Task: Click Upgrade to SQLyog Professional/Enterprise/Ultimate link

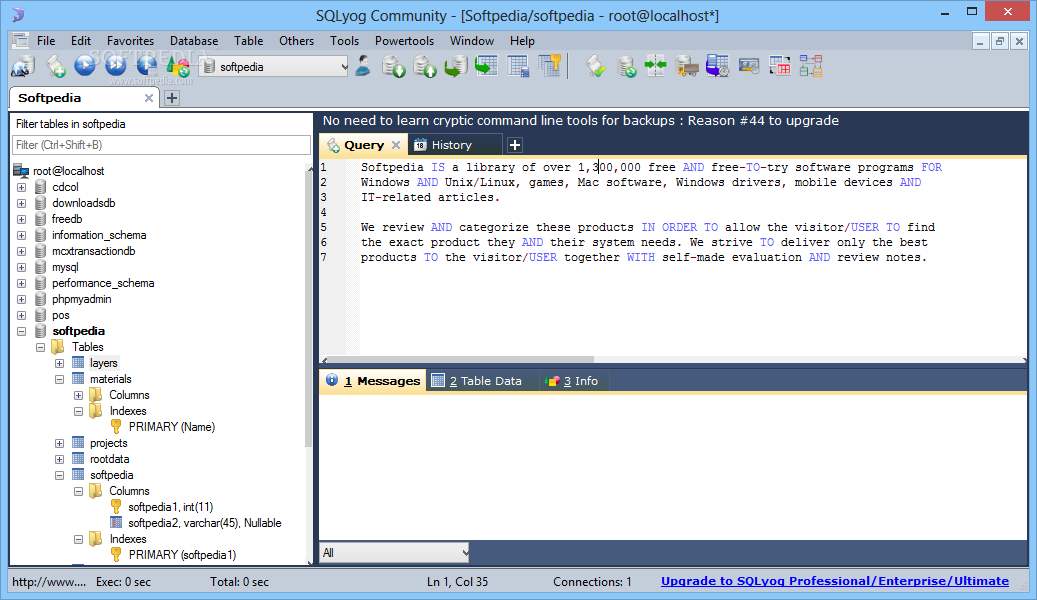Action: pyautogui.click(x=835, y=581)
